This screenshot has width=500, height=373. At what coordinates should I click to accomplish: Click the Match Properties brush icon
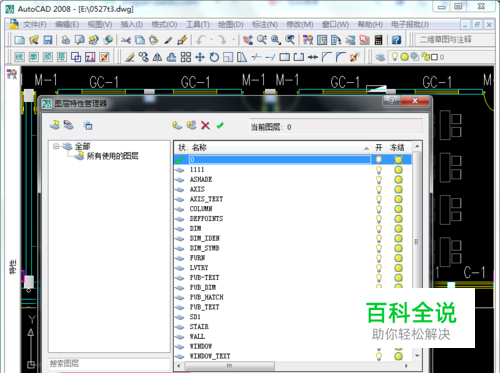(169, 40)
